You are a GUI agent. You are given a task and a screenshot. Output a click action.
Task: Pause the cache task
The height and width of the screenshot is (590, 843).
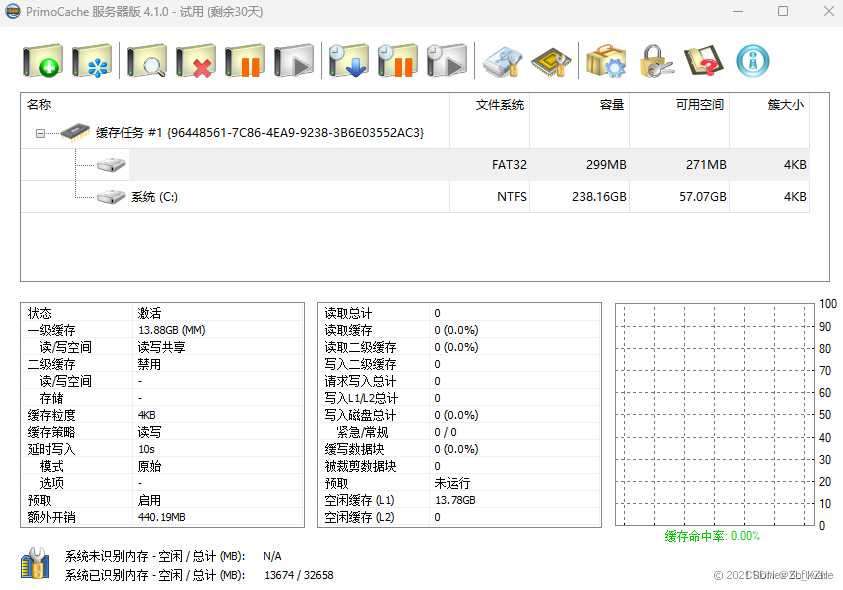[245, 61]
